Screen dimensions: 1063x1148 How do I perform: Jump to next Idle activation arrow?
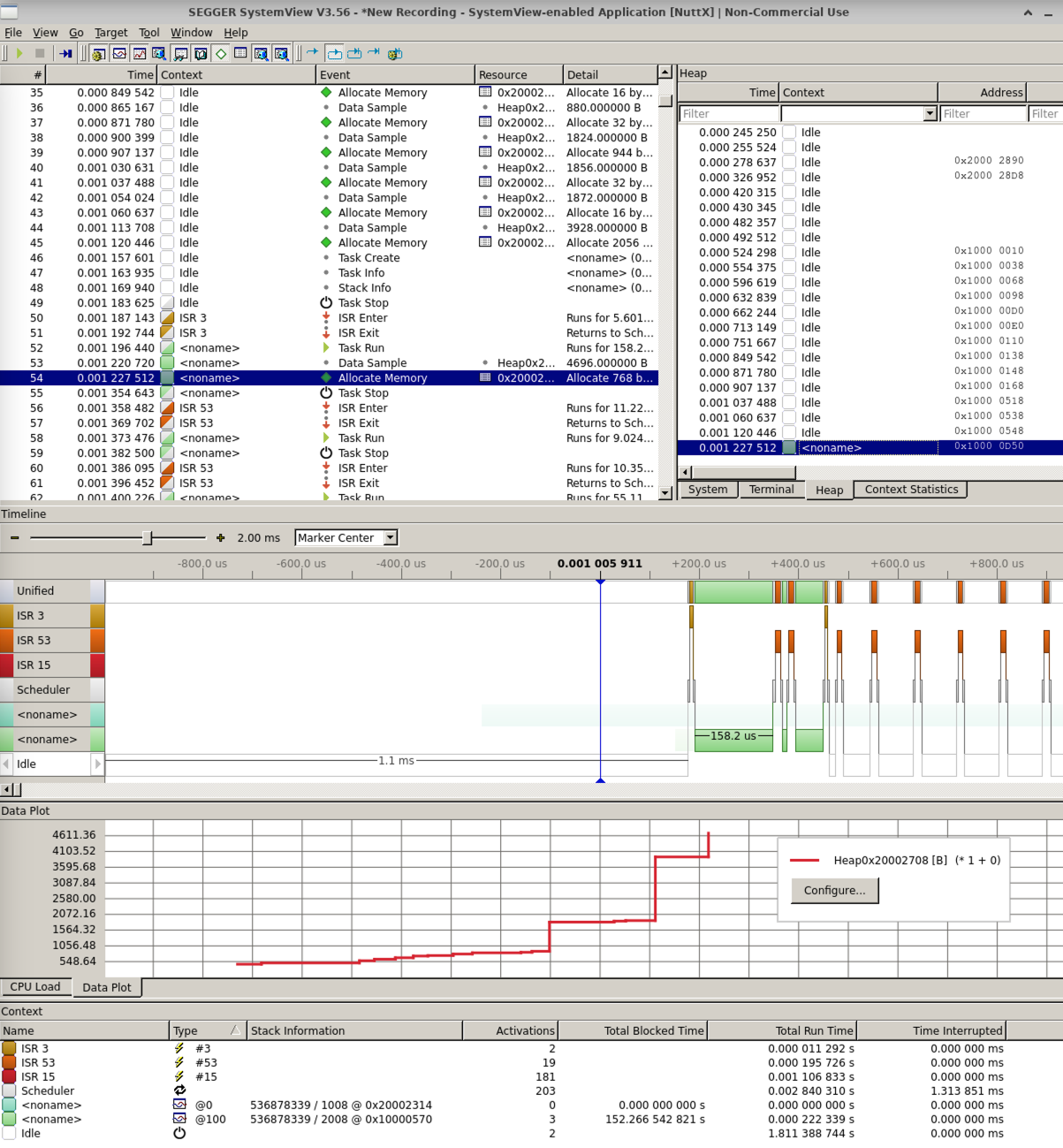click(97, 764)
